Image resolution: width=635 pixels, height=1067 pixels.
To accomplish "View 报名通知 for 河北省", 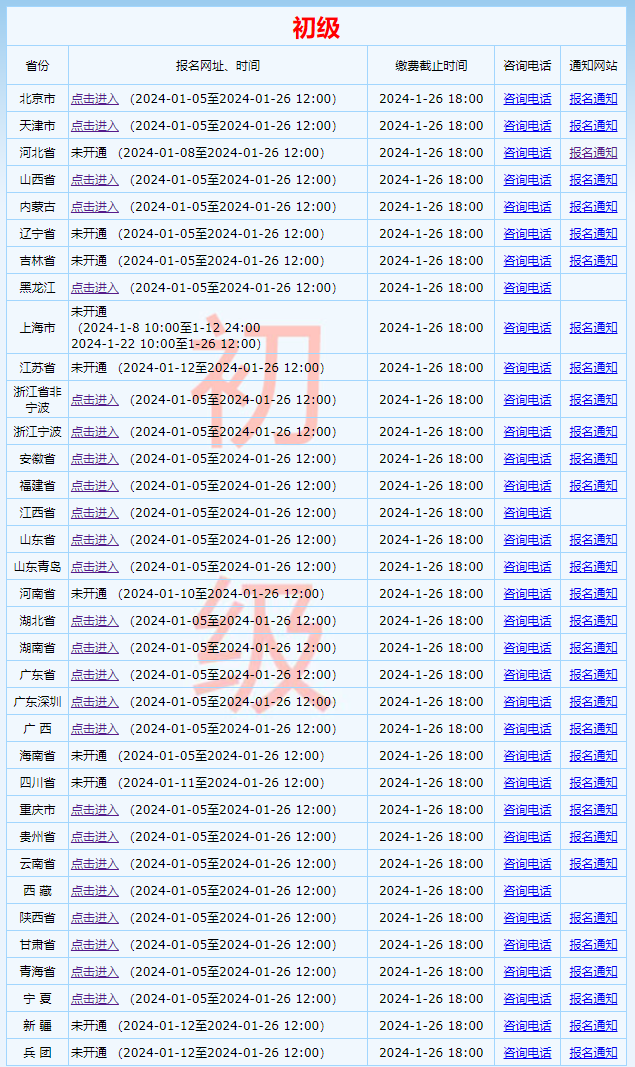I will pyautogui.click(x=593, y=152).
